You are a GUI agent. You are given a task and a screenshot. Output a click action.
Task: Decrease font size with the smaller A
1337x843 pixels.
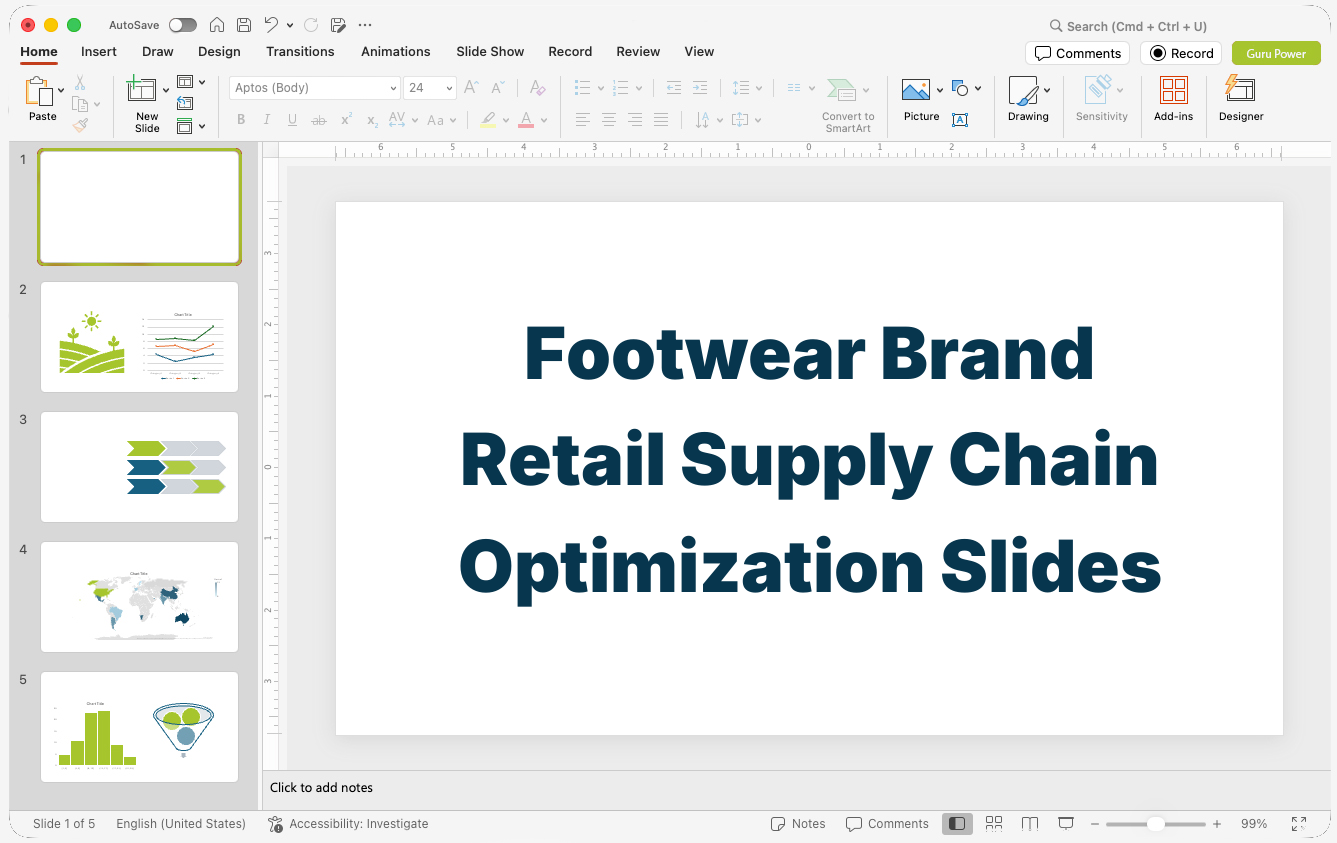tap(498, 88)
